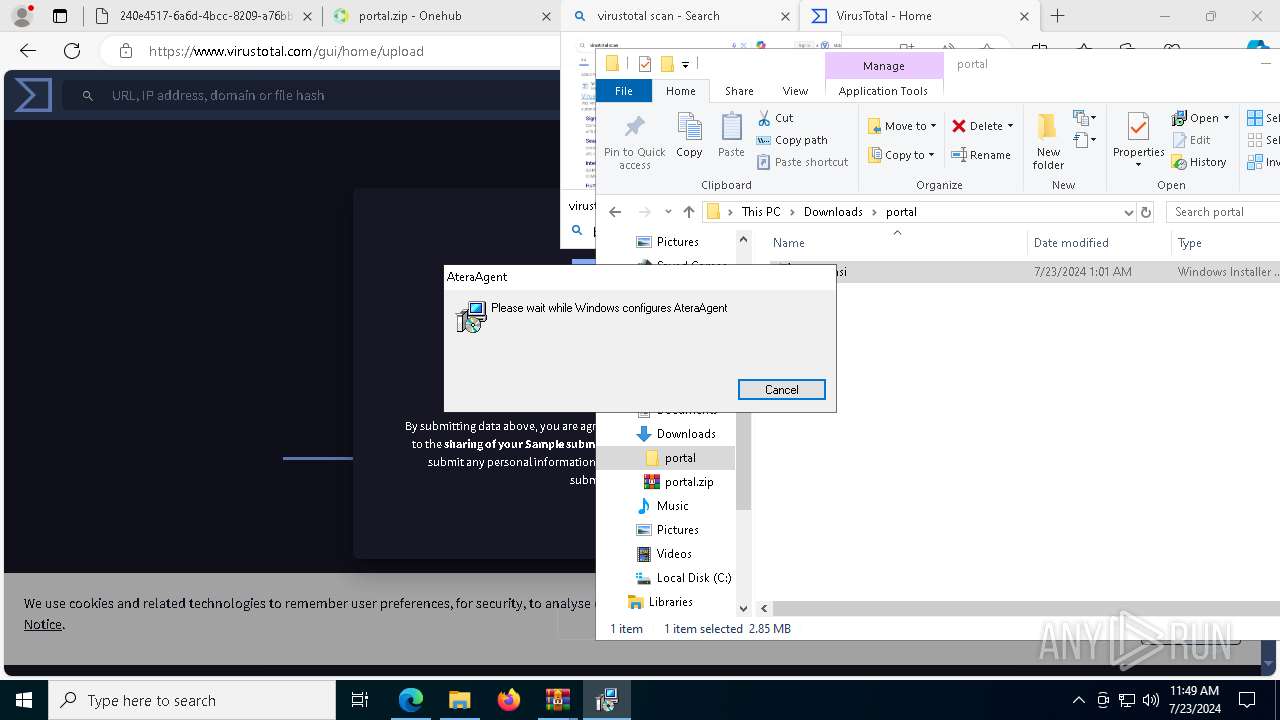Open the Windows Start menu
The height and width of the screenshot is (720, 1280).
[x=24, y=700]
